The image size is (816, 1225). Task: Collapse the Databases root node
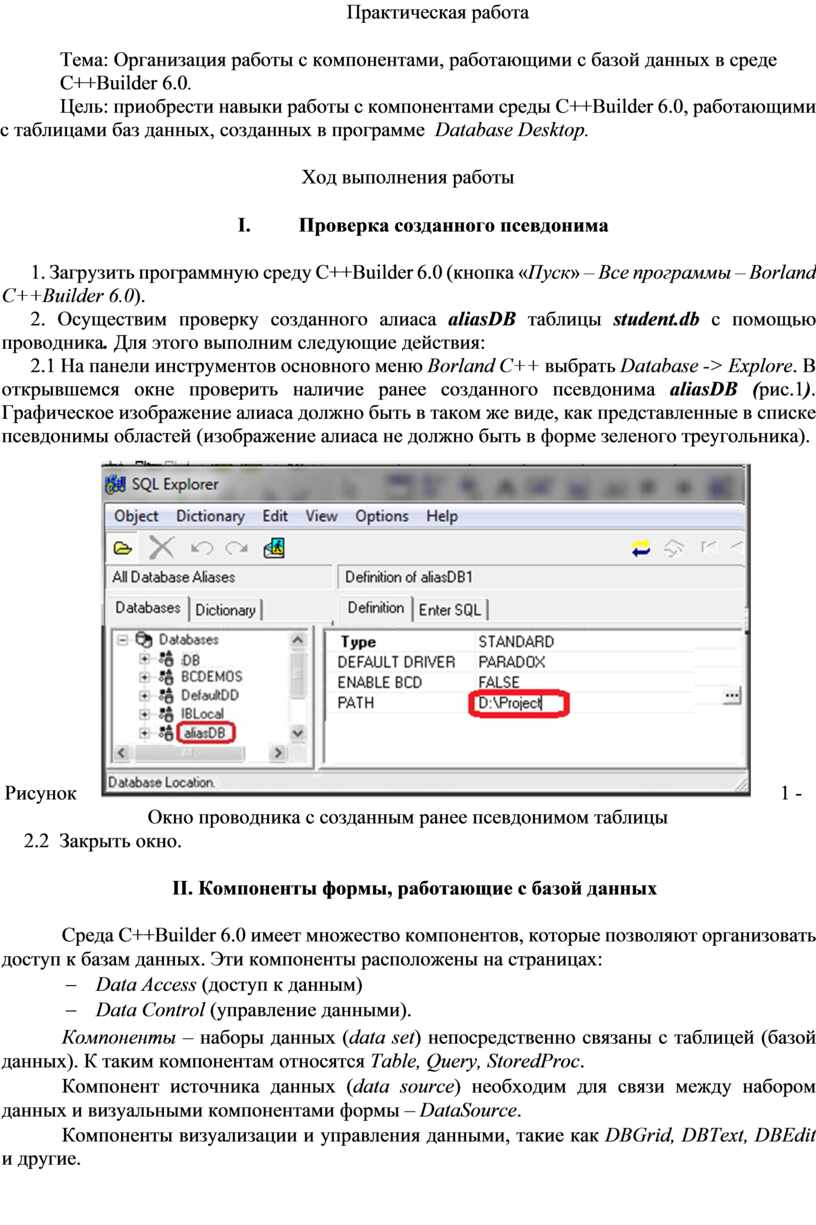123,639
